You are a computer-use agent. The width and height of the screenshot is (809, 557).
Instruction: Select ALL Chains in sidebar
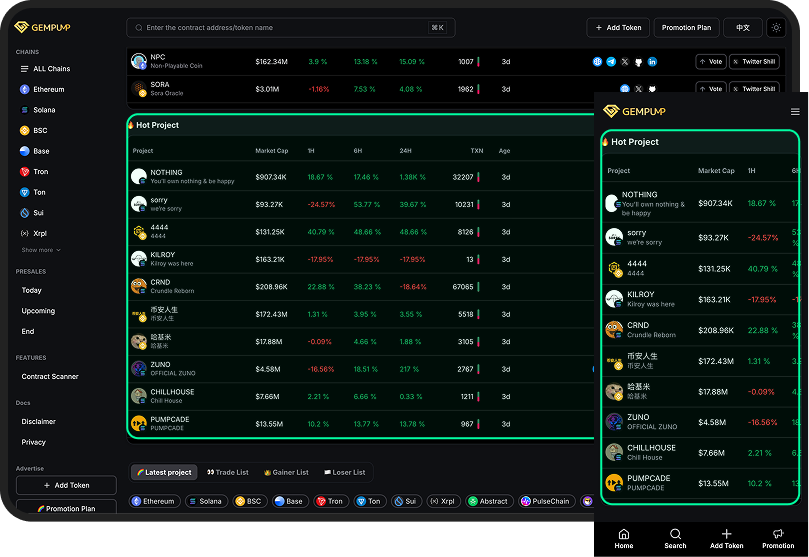pyautogui.click(x=45, y=69)
